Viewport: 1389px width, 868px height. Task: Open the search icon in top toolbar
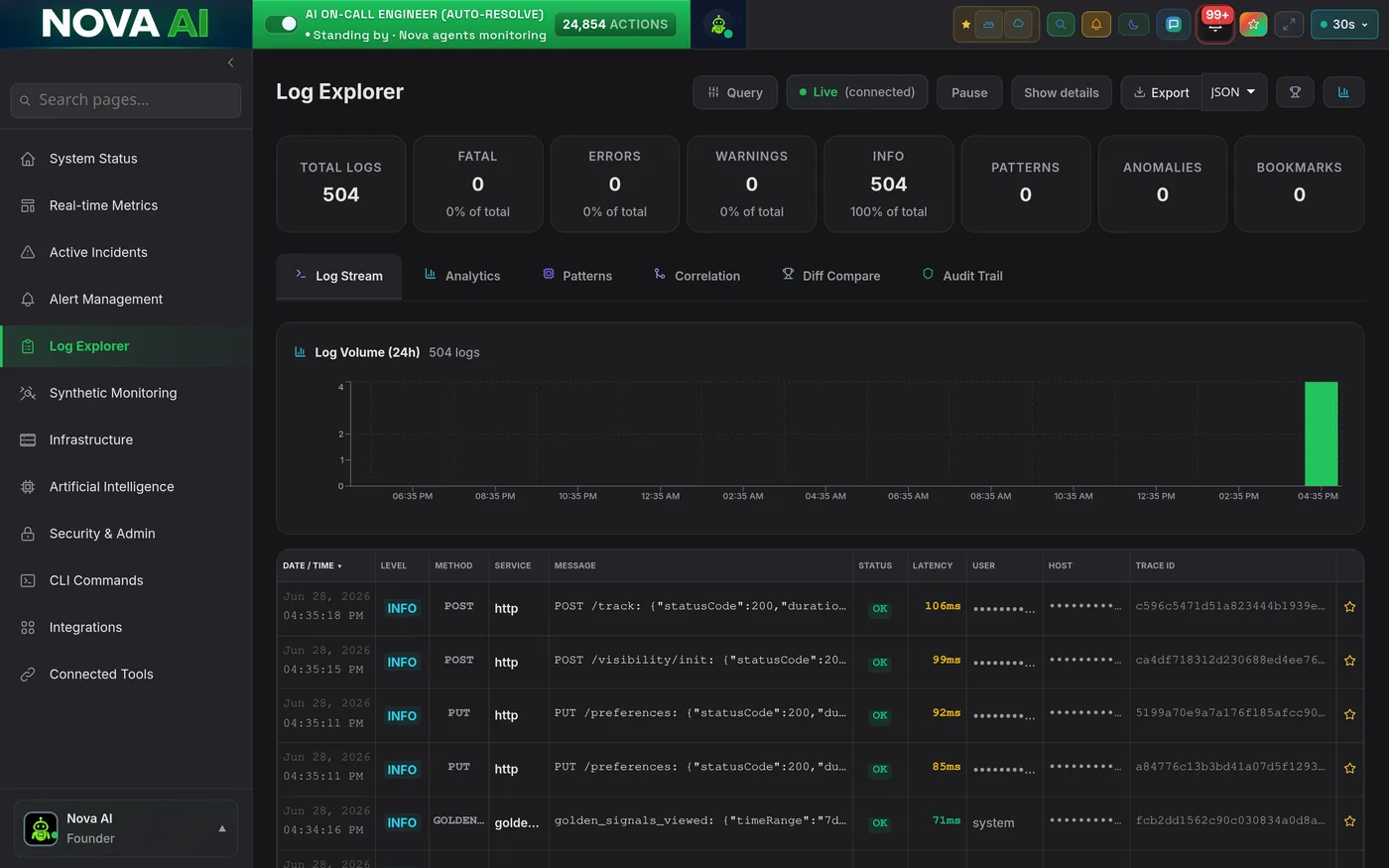coord(1061,25)
